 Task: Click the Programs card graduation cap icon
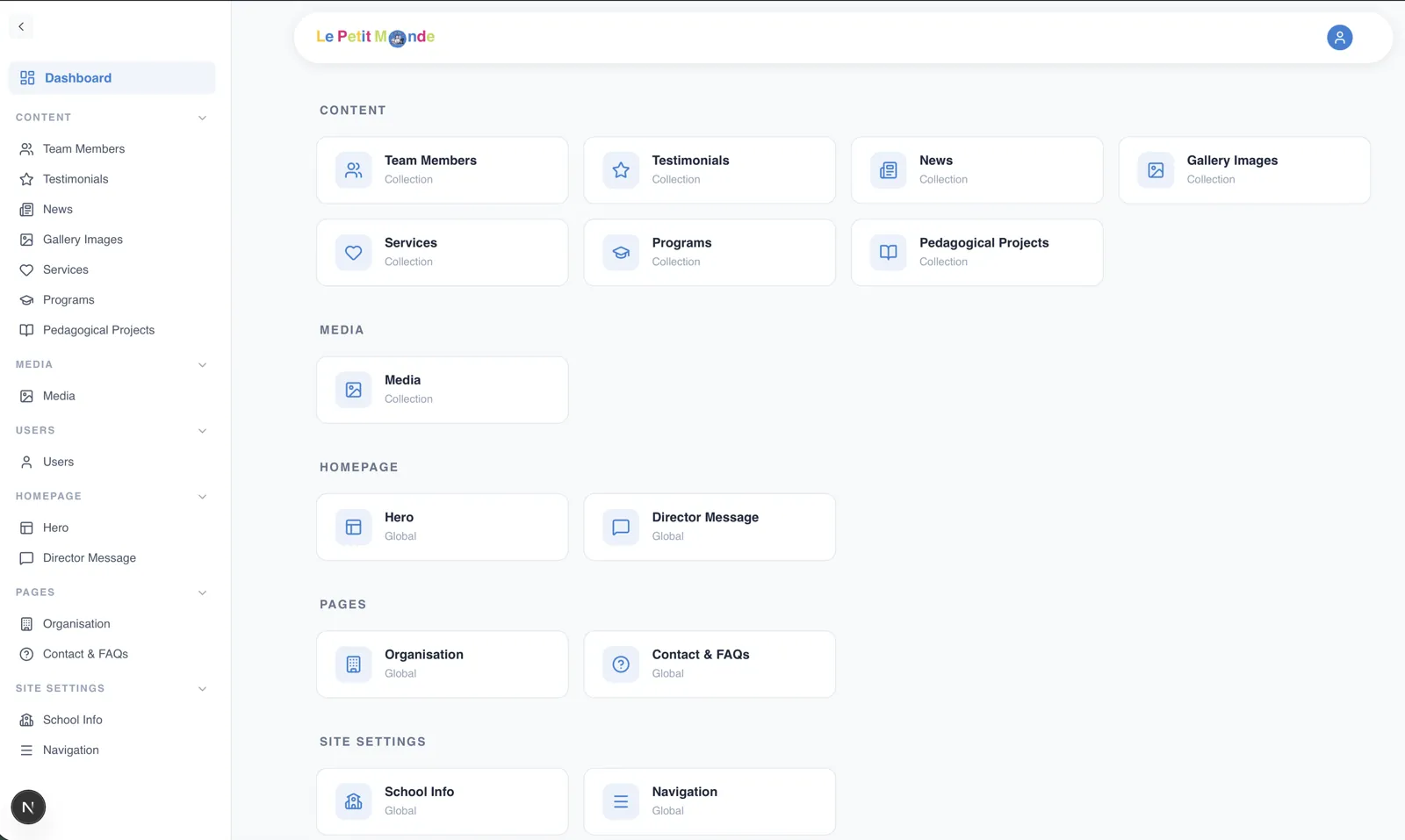coord(621,253)
